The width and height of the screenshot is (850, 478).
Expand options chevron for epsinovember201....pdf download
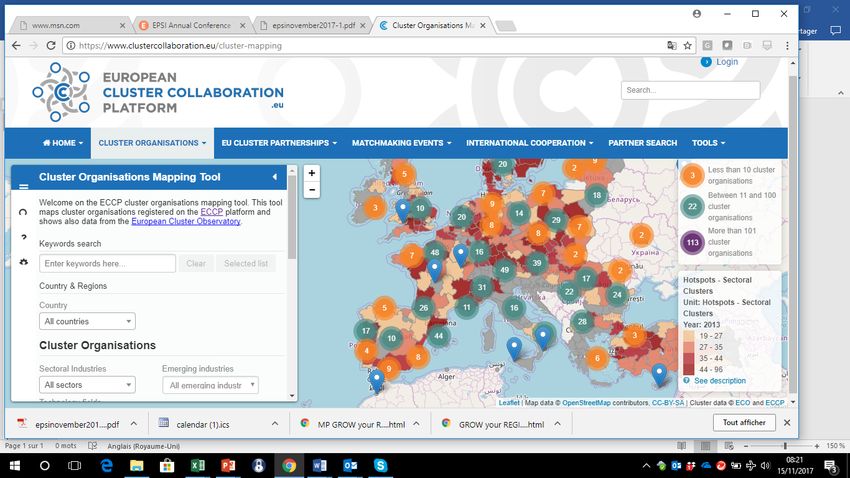[x=134, y=424]
